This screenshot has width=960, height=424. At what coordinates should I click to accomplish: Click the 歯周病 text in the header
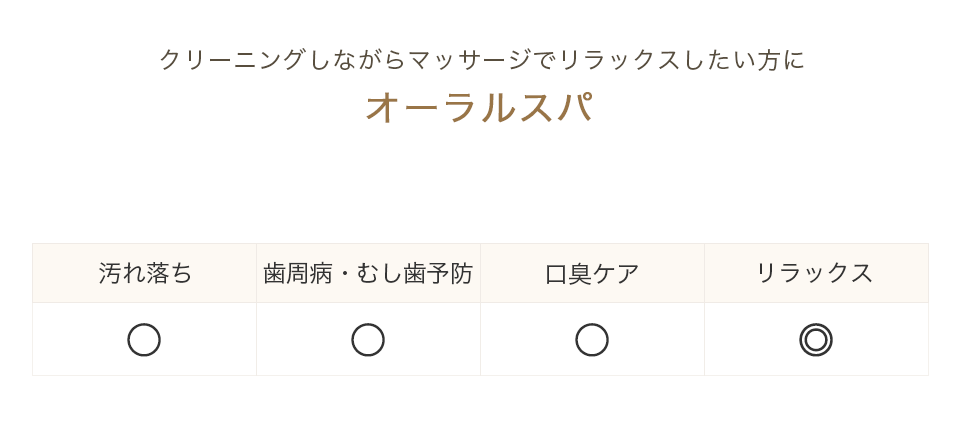[x=298, y=273]
